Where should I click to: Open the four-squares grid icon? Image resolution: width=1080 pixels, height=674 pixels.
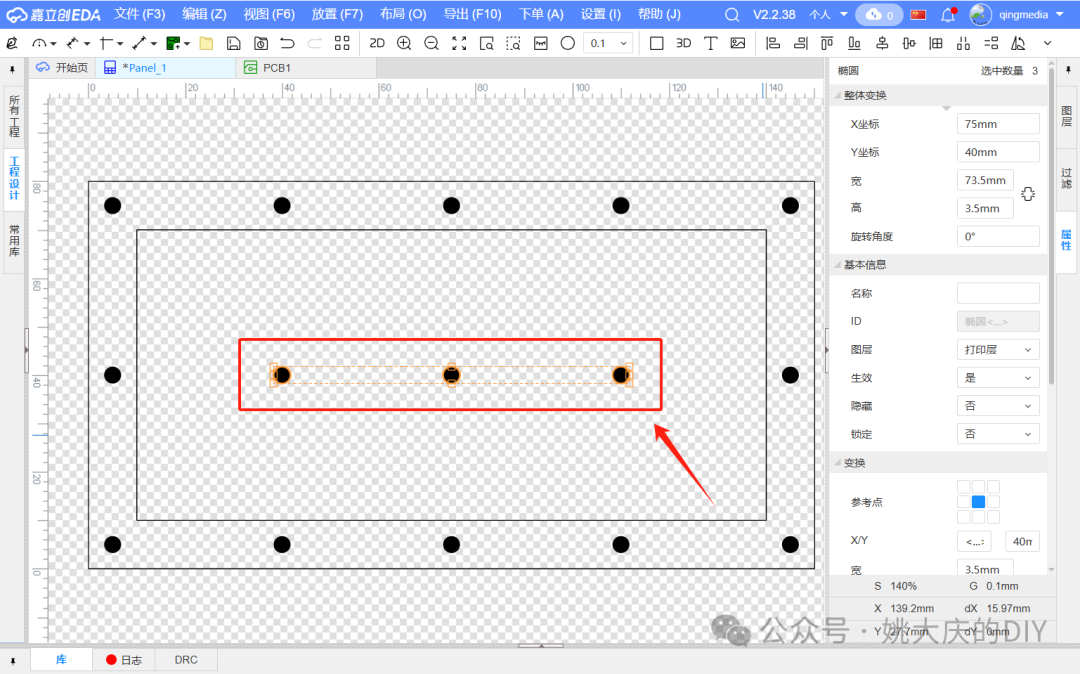coord(342,43)
